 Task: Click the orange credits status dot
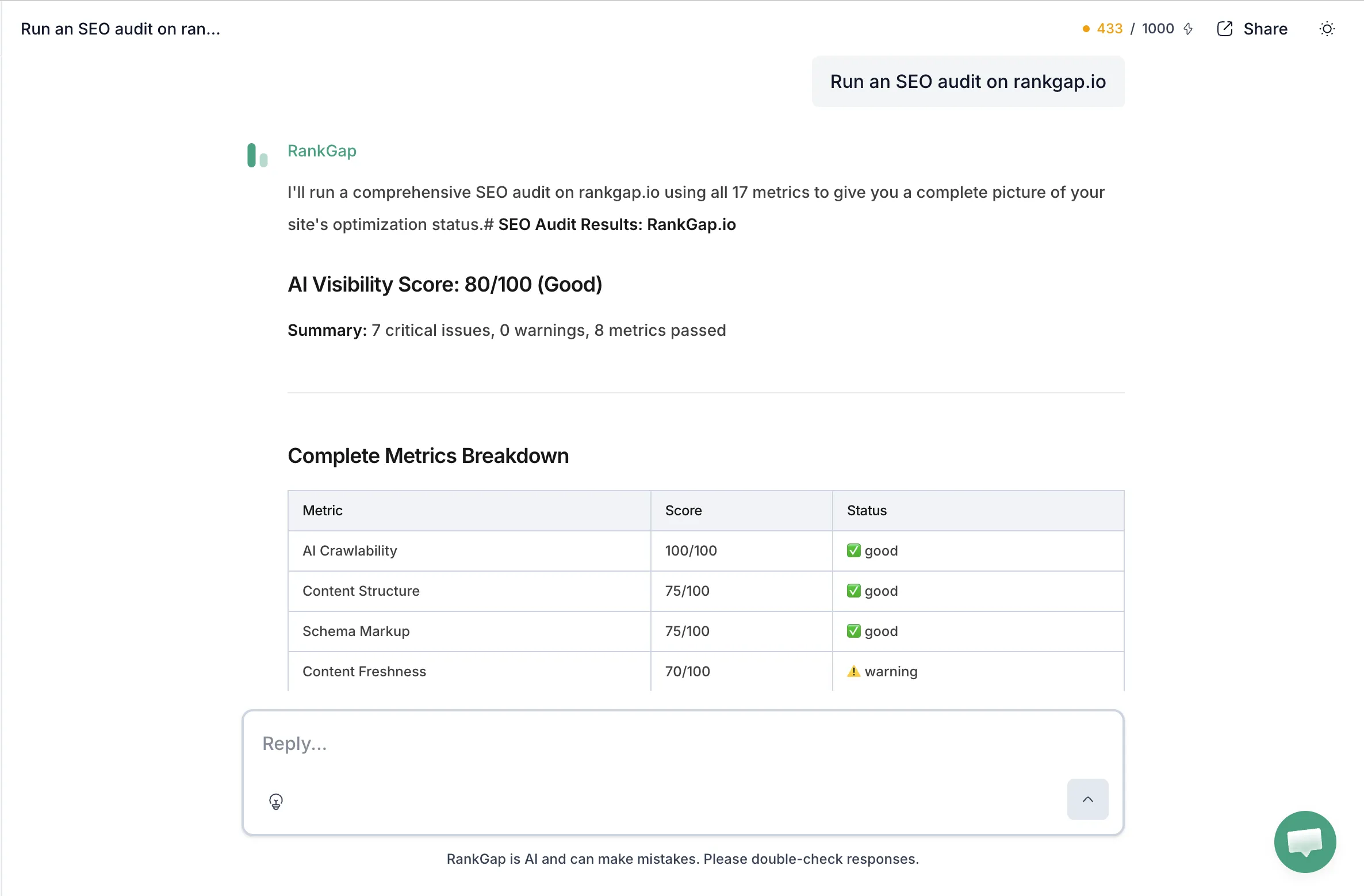pyautogui.click(x=1086, y=29)
